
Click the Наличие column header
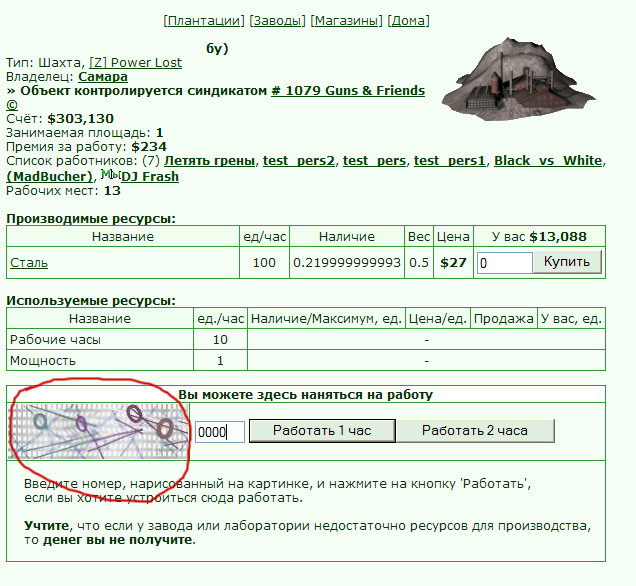pos(347,237)
